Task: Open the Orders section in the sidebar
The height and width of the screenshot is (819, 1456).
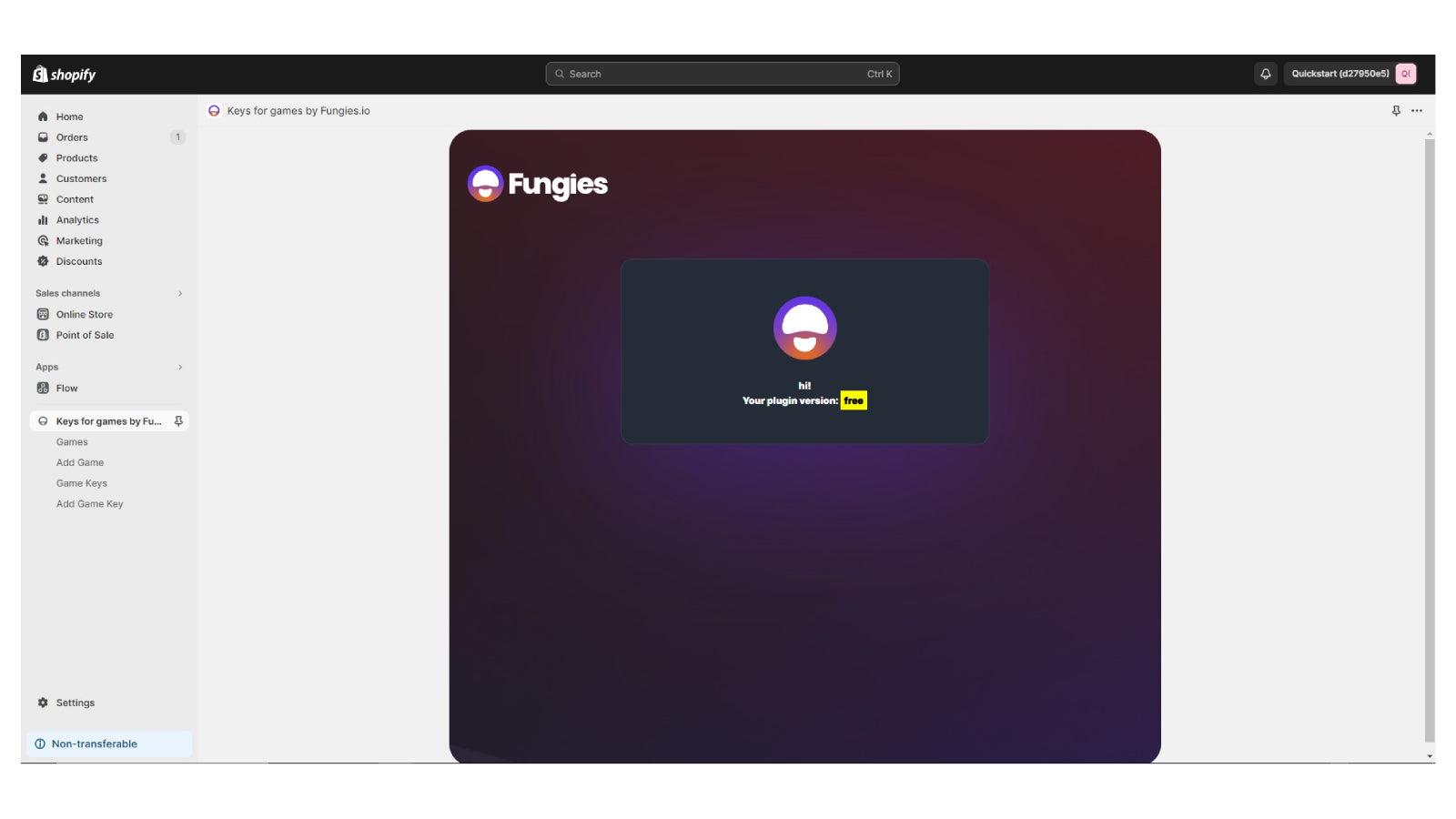Action: click(71, 137)
